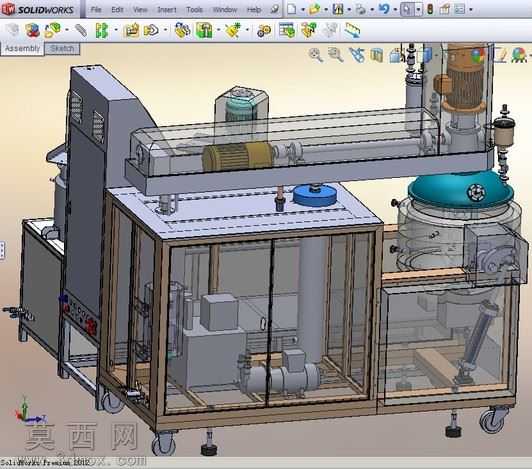Expand the Insert Components dropdown arrow
The width and height of the screenshot is (532, 469).
[67, 30]
